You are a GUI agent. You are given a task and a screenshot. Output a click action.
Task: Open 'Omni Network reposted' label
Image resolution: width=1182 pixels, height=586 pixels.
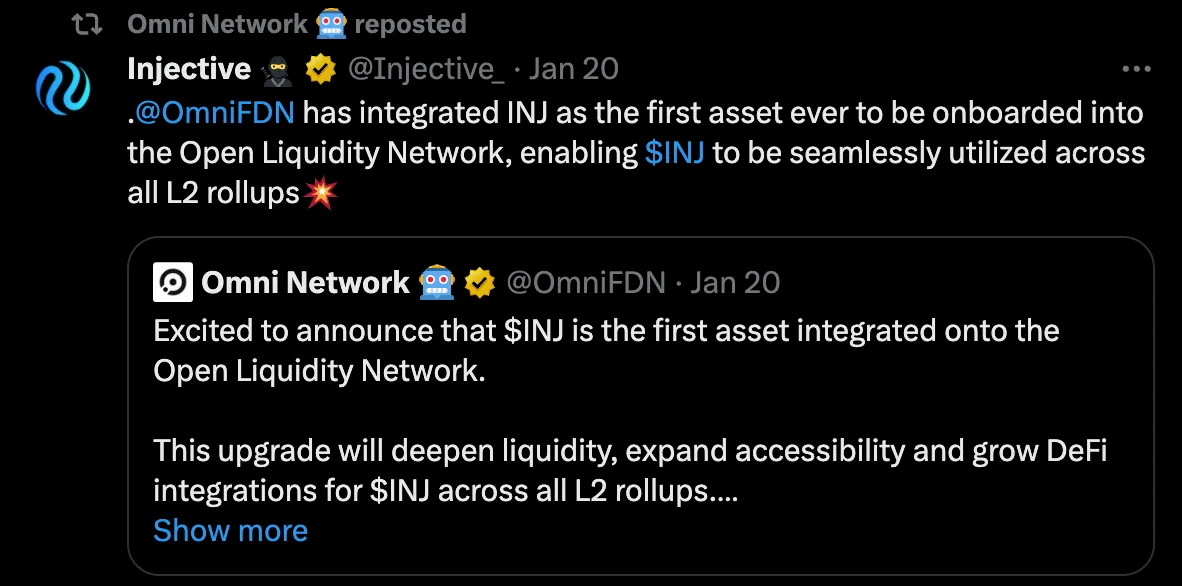218,23
